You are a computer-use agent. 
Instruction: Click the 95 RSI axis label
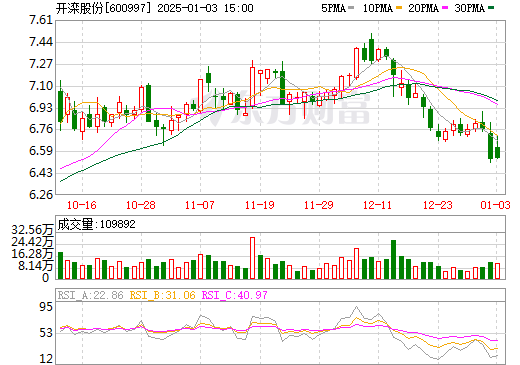[46, 307]
